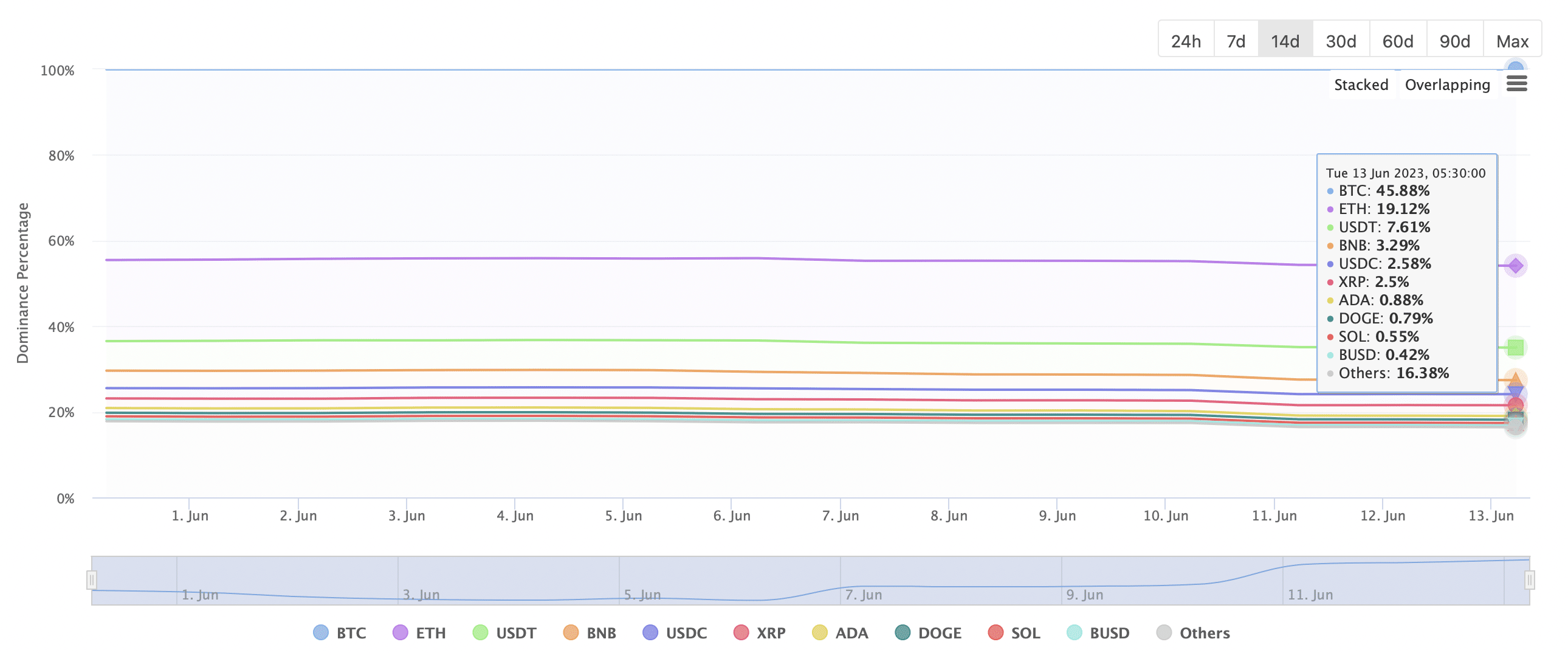Toggle BUSD series in legend
This screenshot has width=1568, height=653.
coord(1098,633)
